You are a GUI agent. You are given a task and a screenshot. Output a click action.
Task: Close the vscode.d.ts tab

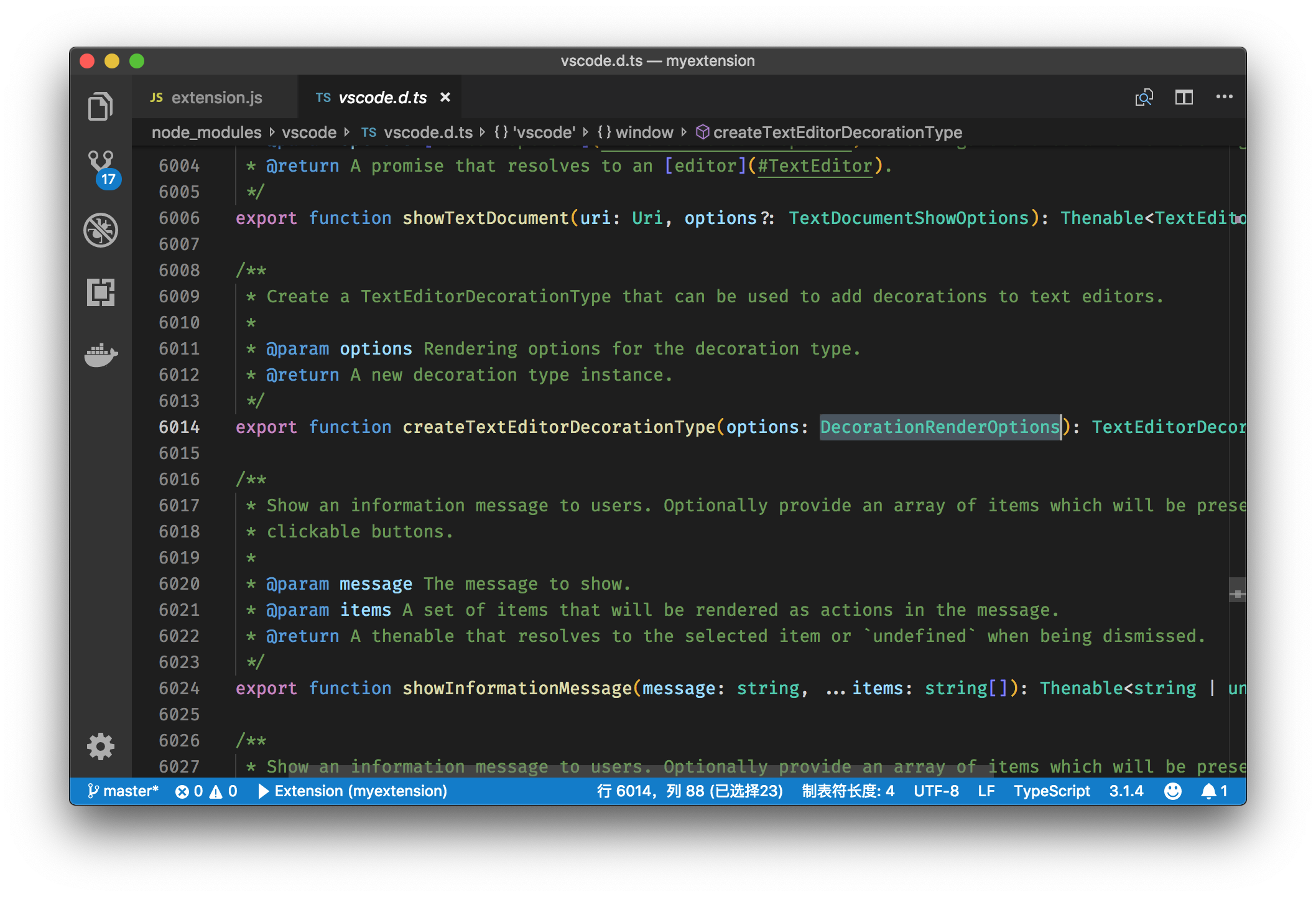(x=445, y=98)
